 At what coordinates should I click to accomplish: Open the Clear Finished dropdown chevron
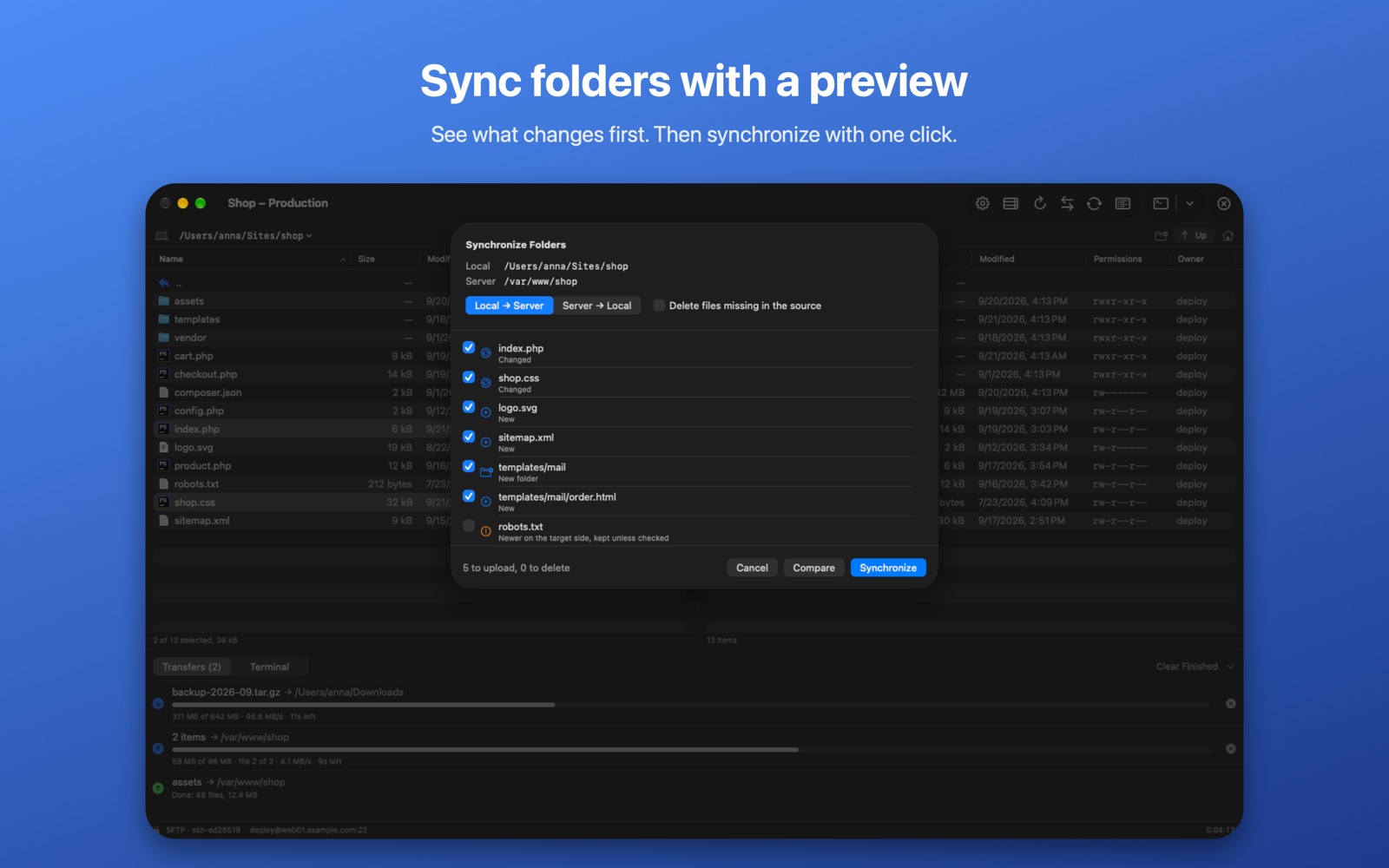click(x=1230, y=667)
